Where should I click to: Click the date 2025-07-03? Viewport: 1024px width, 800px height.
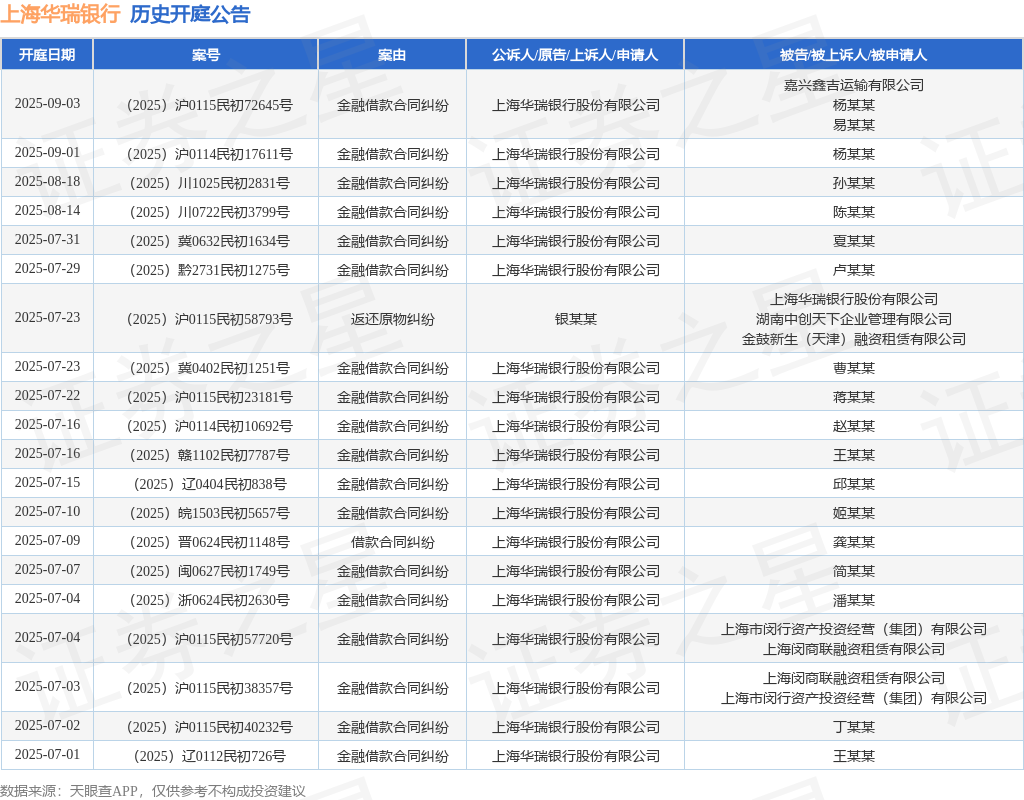click(x=47, y=686)
